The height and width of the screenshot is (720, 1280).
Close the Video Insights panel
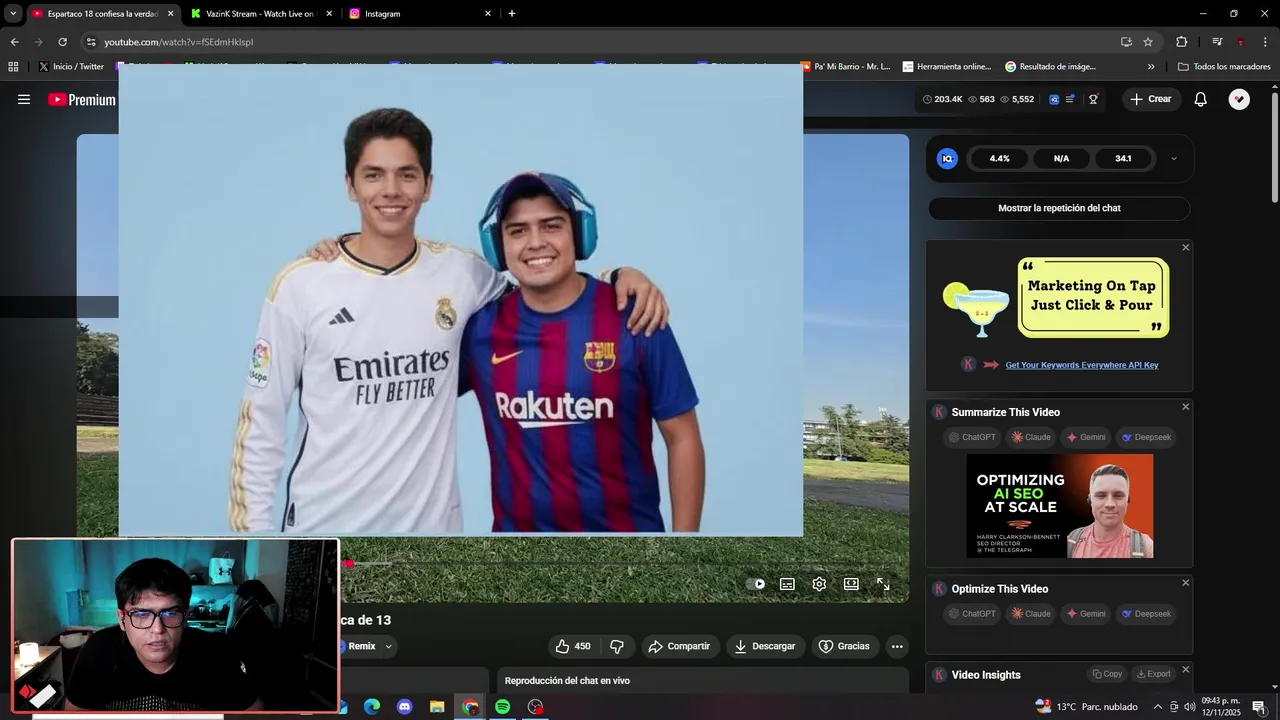[1186, 670]
